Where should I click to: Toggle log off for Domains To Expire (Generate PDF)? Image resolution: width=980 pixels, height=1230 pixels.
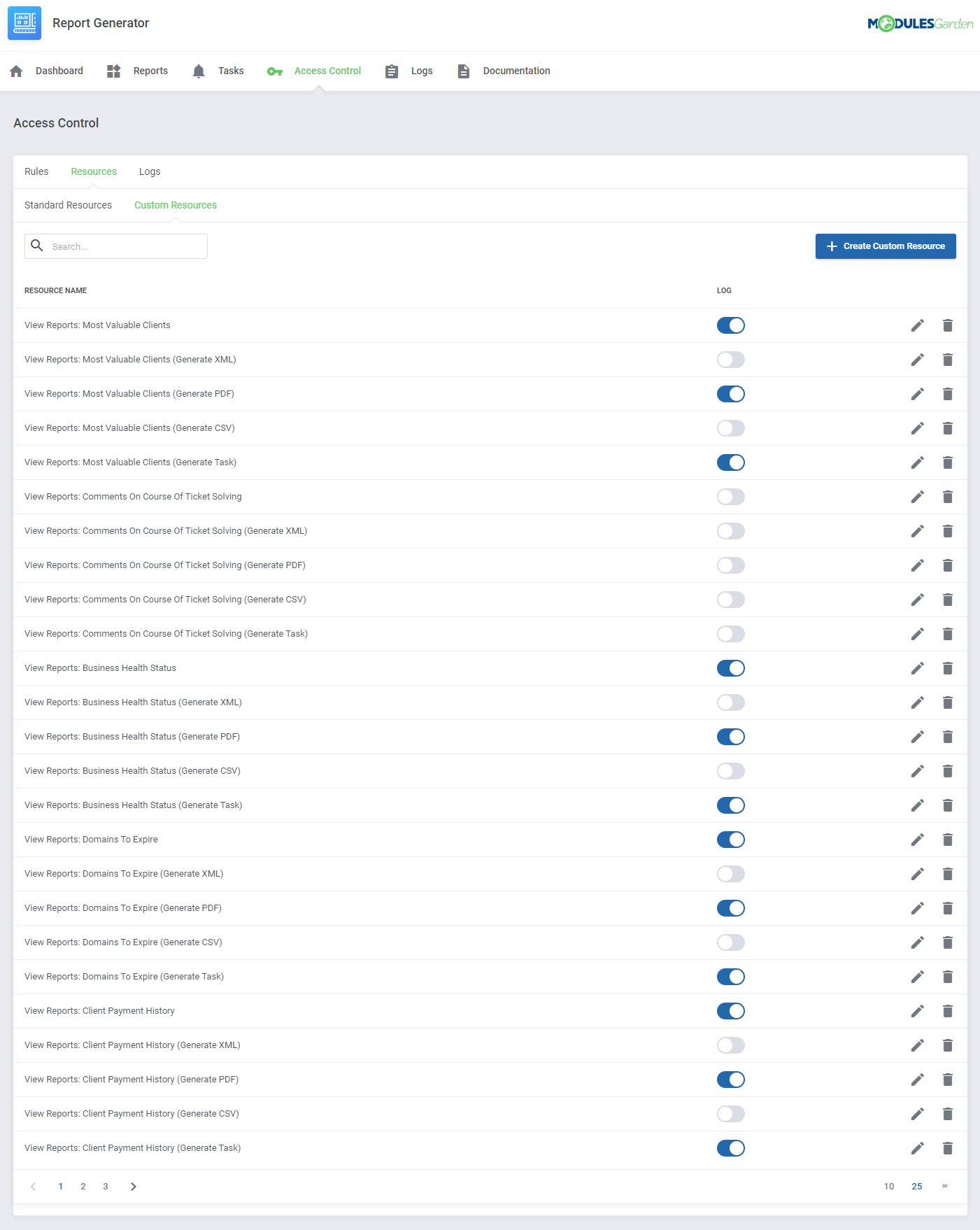point(730,908)
